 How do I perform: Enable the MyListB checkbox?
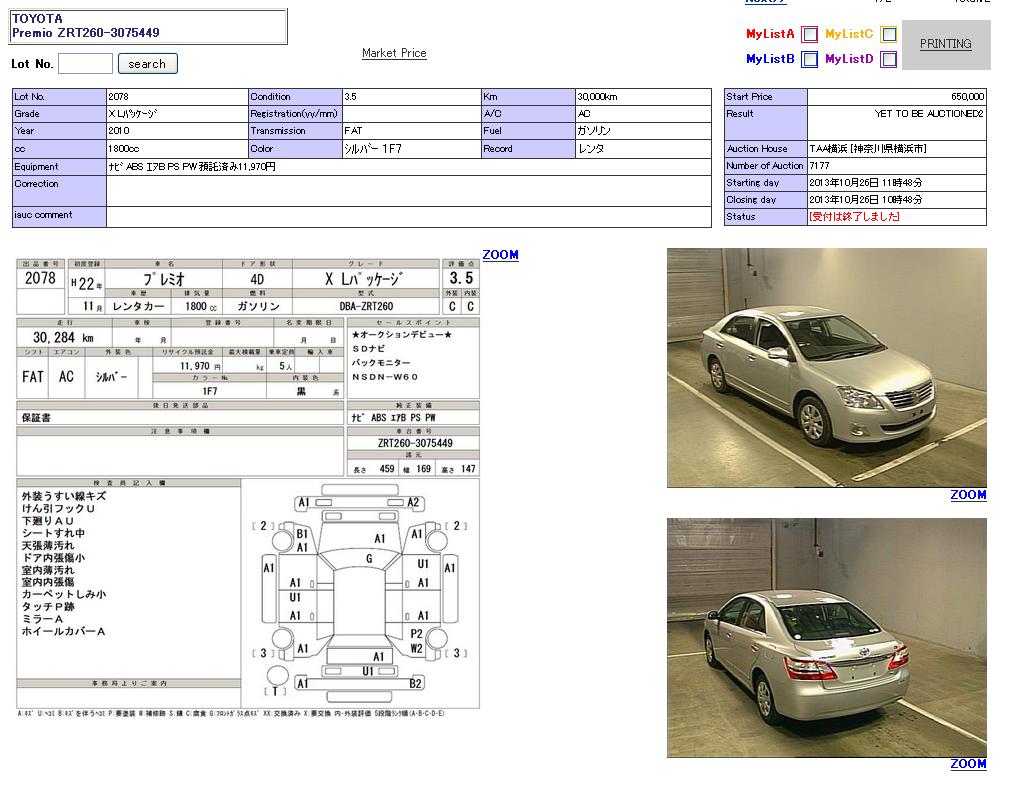pyautogui.click(x=810, y=60)
